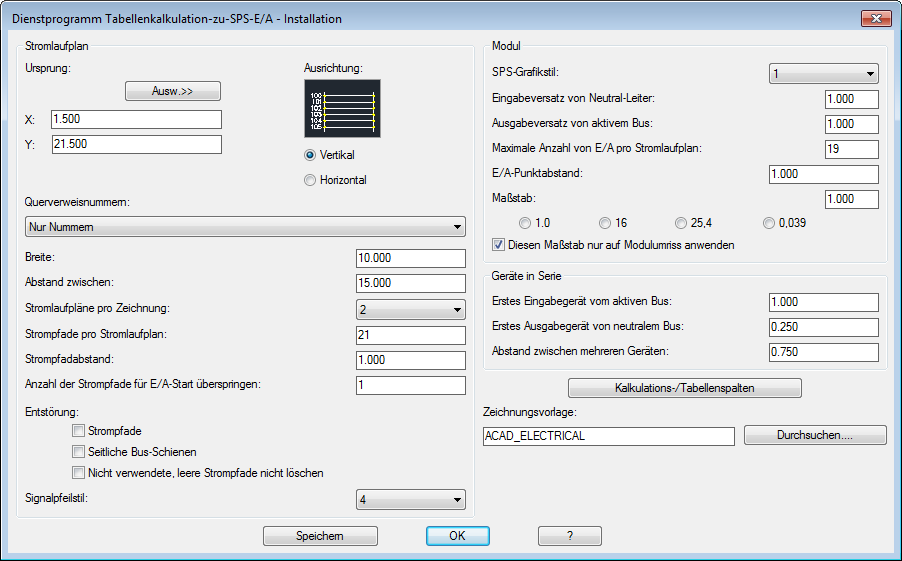Click the Durchsuchen.... button

[x=815, y=435]
